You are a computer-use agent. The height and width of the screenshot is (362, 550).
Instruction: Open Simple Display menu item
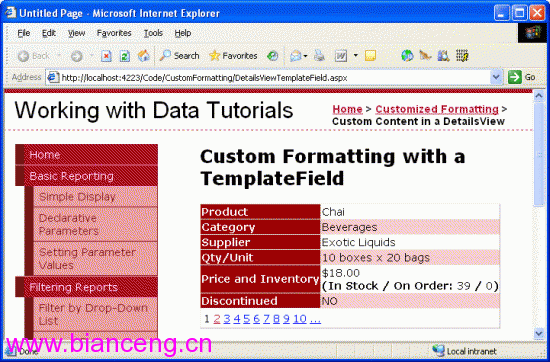(95, 196)
